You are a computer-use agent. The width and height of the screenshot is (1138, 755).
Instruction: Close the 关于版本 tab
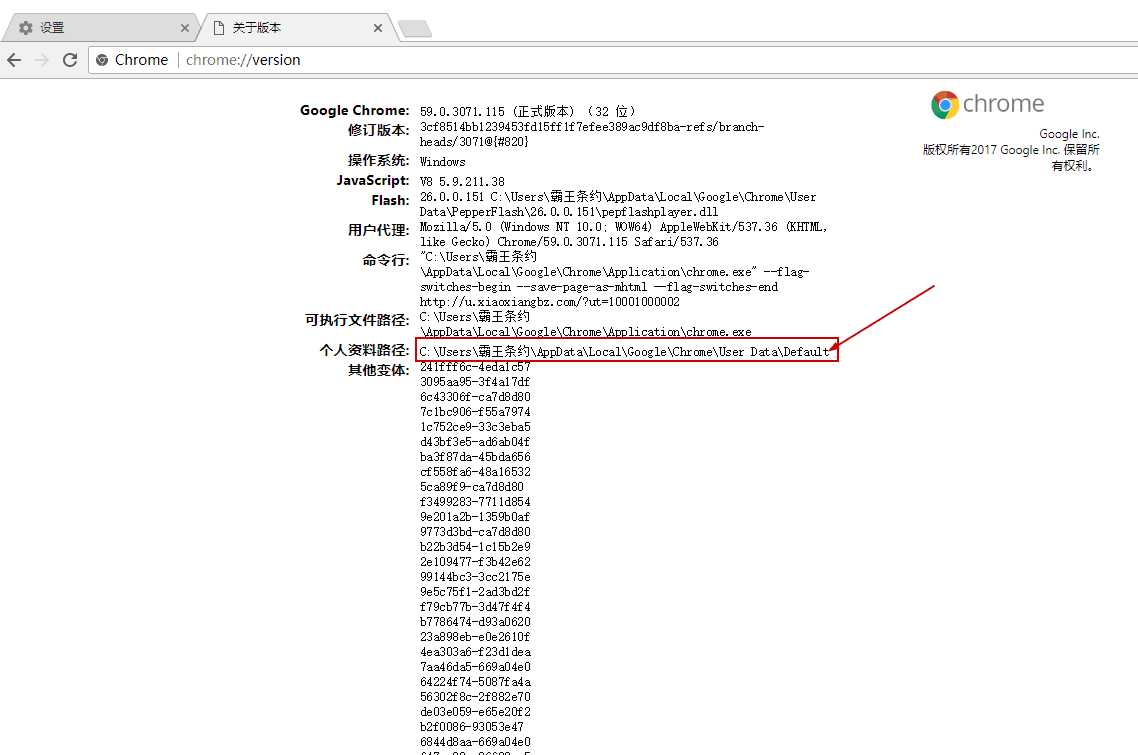(377, 28)
